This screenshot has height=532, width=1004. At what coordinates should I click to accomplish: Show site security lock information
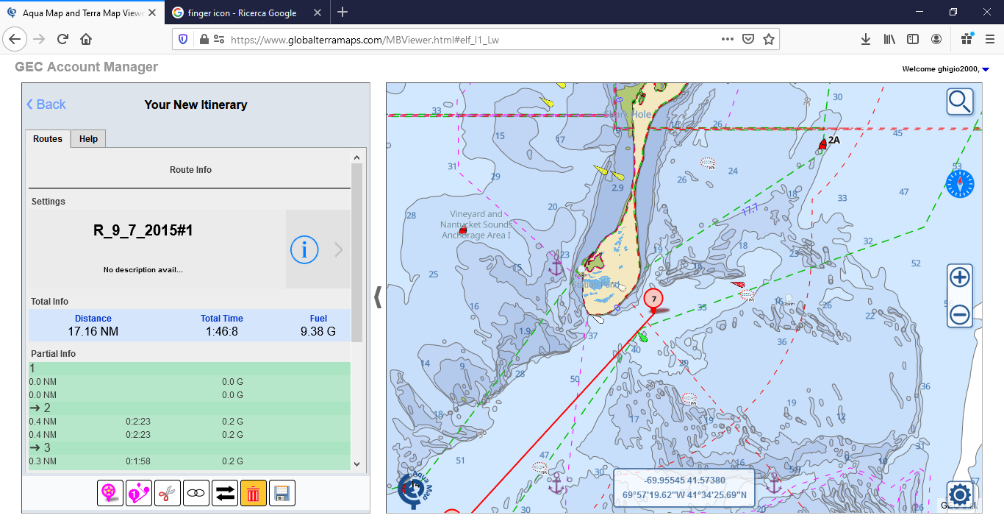coord(204,39)
